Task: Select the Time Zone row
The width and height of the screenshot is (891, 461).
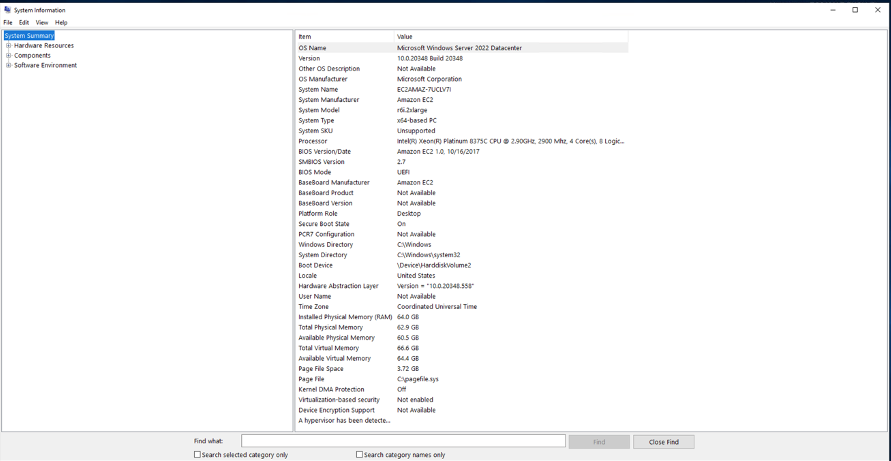Action: pyautogui.click(x=462, y=306)
